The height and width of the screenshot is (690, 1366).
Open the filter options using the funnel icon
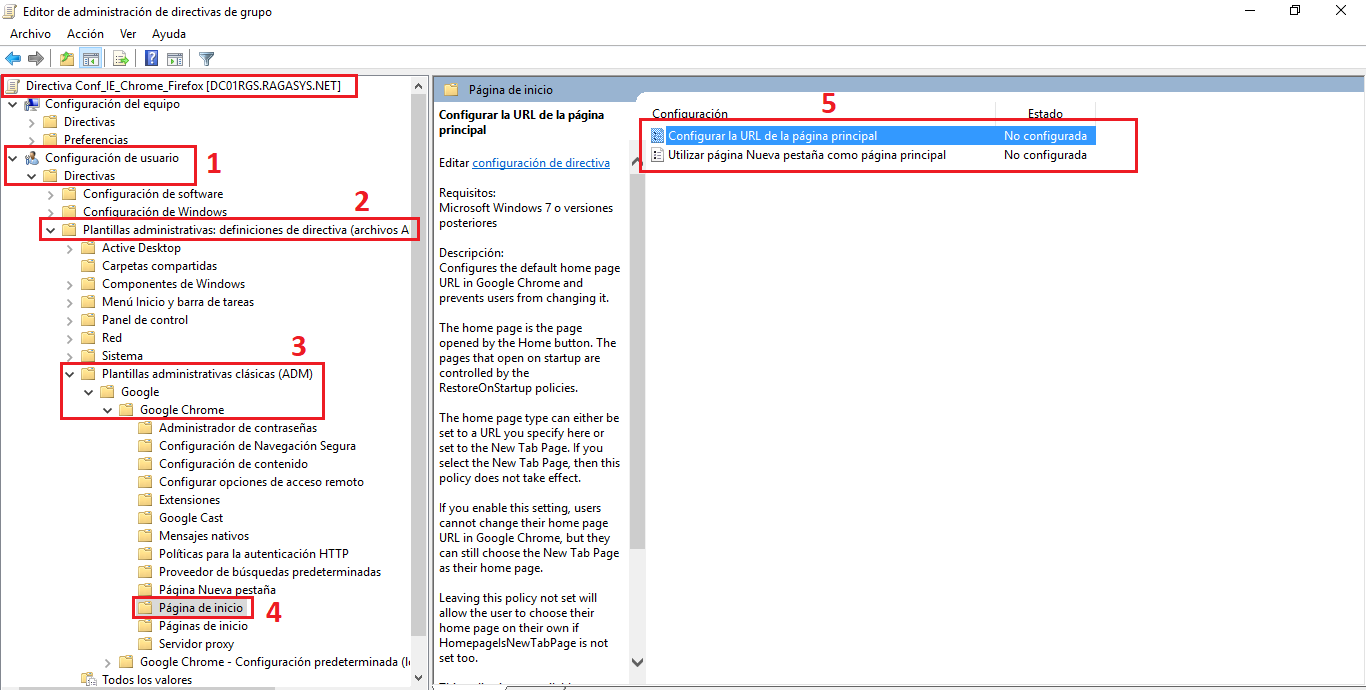click(206, 58)
